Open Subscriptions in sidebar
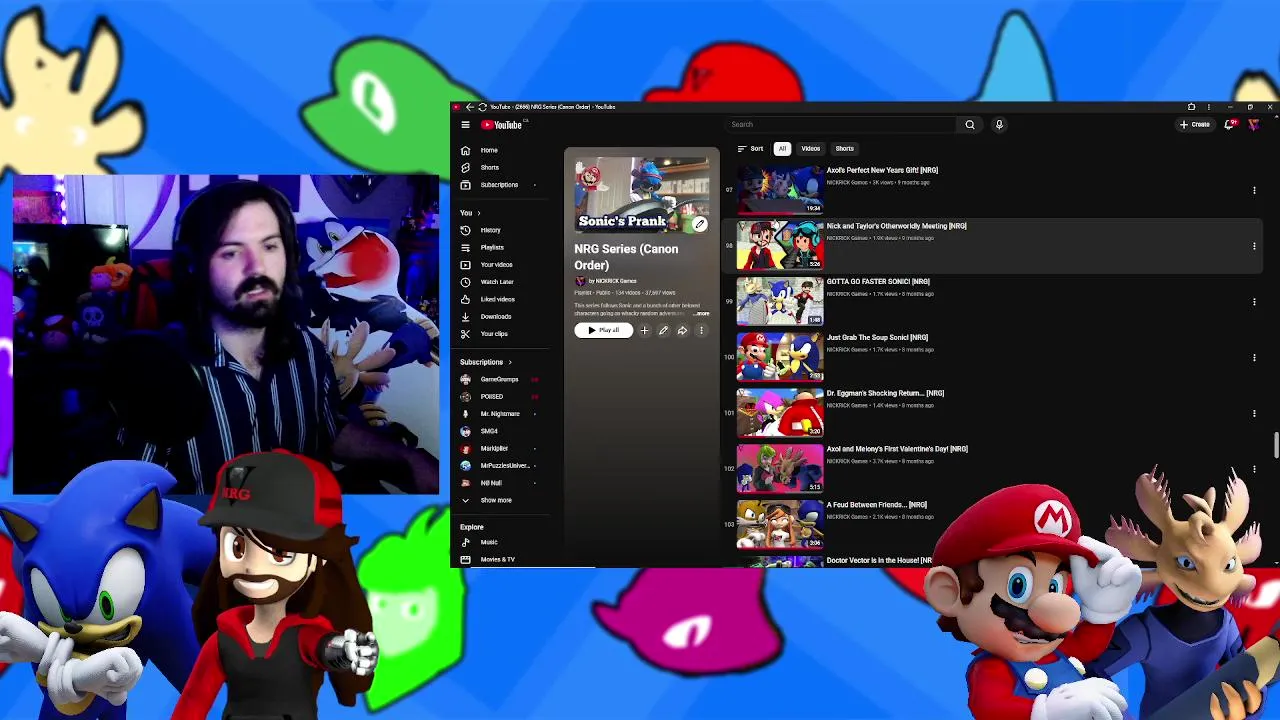Image resolution: width=1280 pixels, height=720 pixels. click(x=500, y=185)
